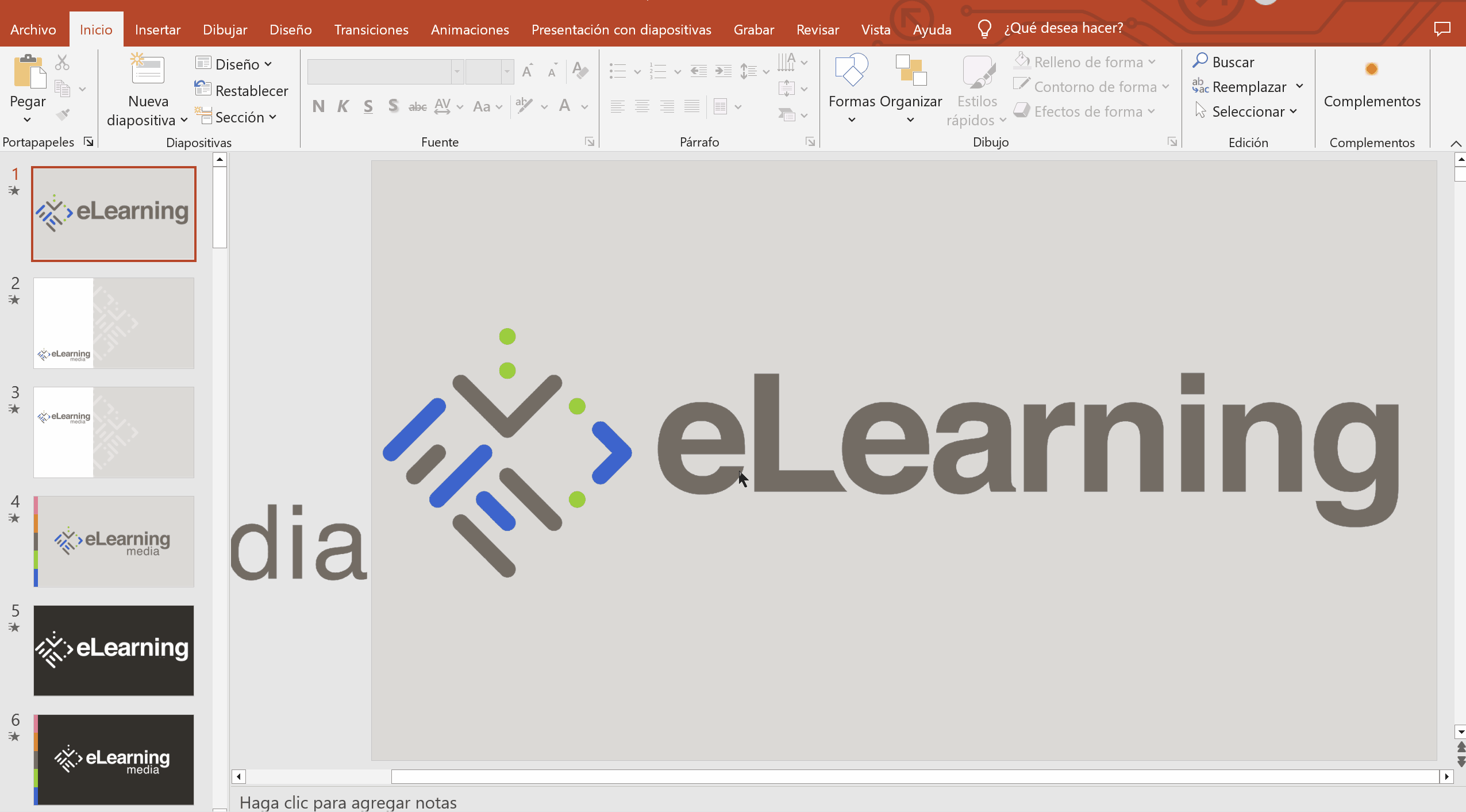This screenshot has width=1466, height=812.
Task: Switch to the Dibujar tab
Action: coord(225,29)
